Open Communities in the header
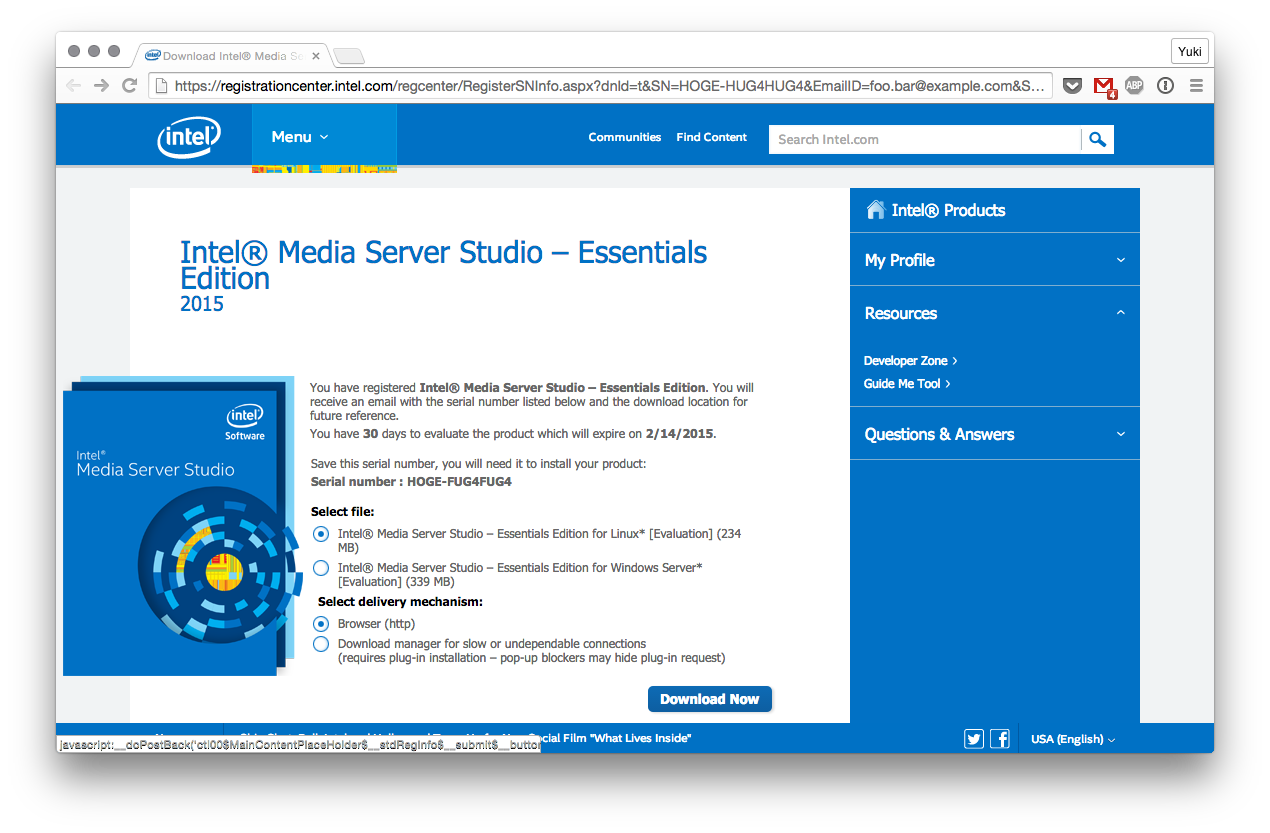 point(625,137)
